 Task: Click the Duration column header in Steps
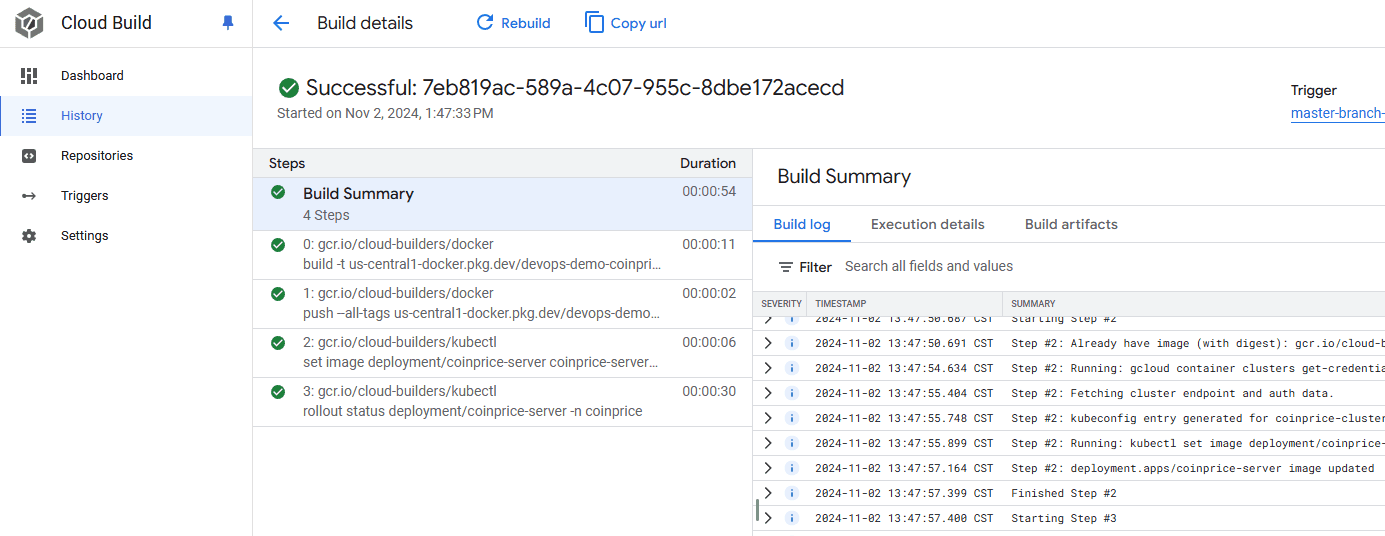(x=708, y=163)
